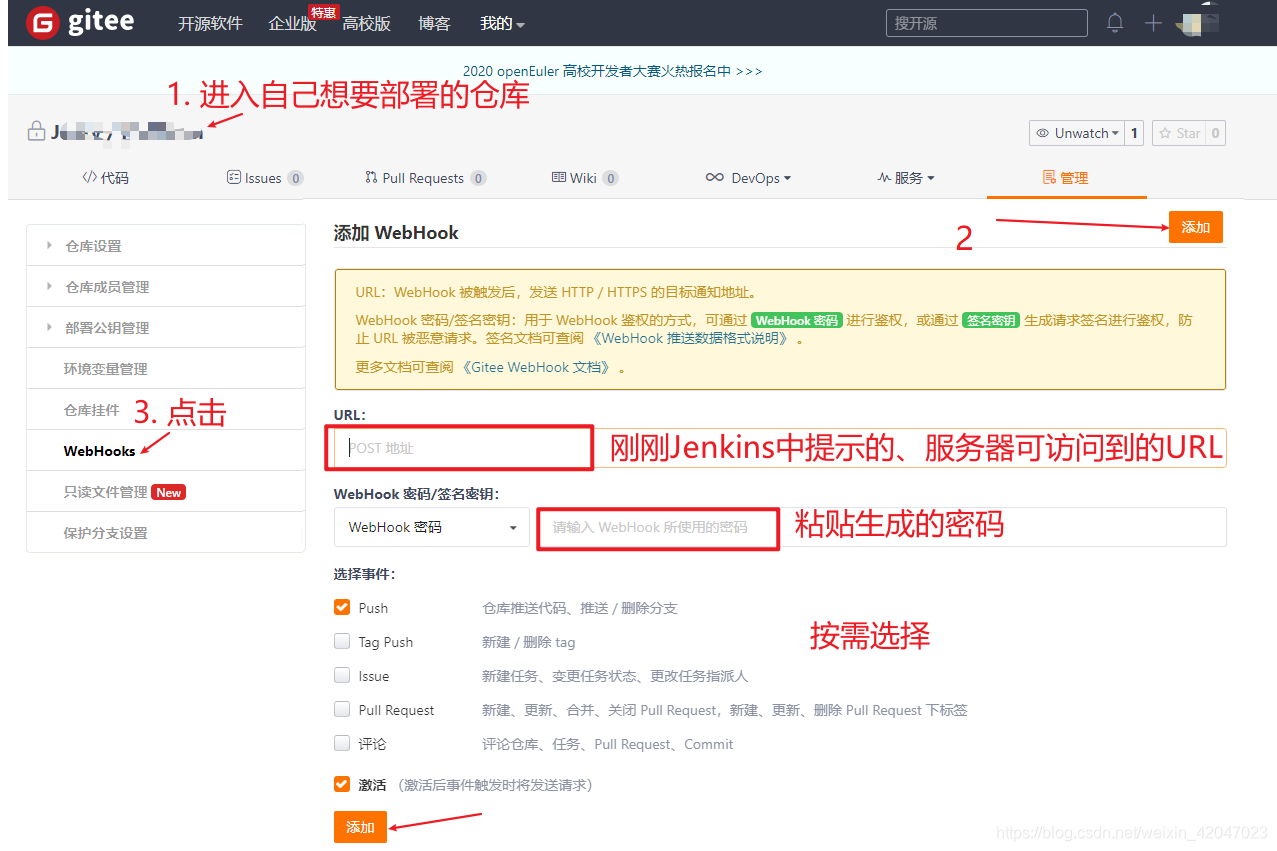Open 企业版 in top navigation
The image size is (1277, 851).
point(292,24)
